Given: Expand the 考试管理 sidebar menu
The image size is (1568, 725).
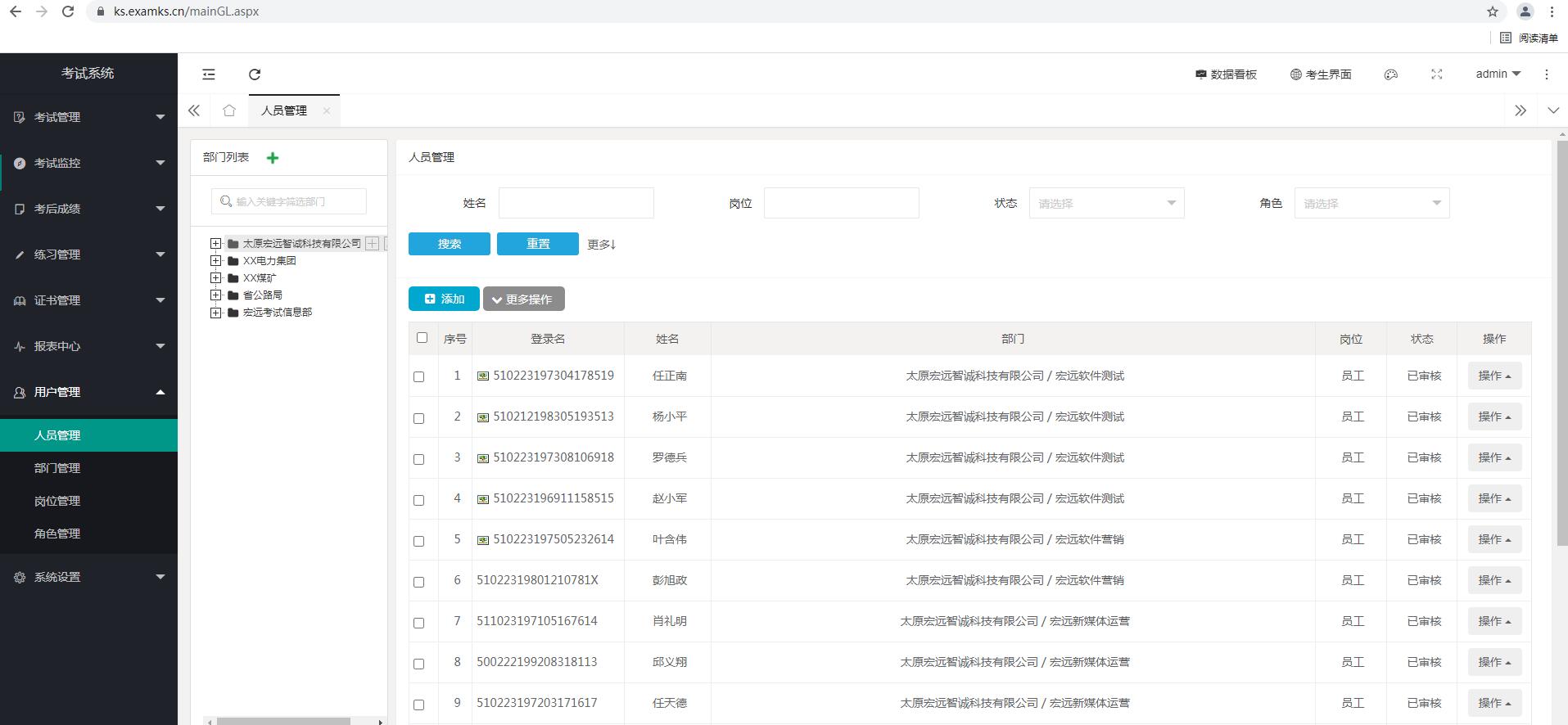Looking at the screenshot, I should (x=88, y=117).
